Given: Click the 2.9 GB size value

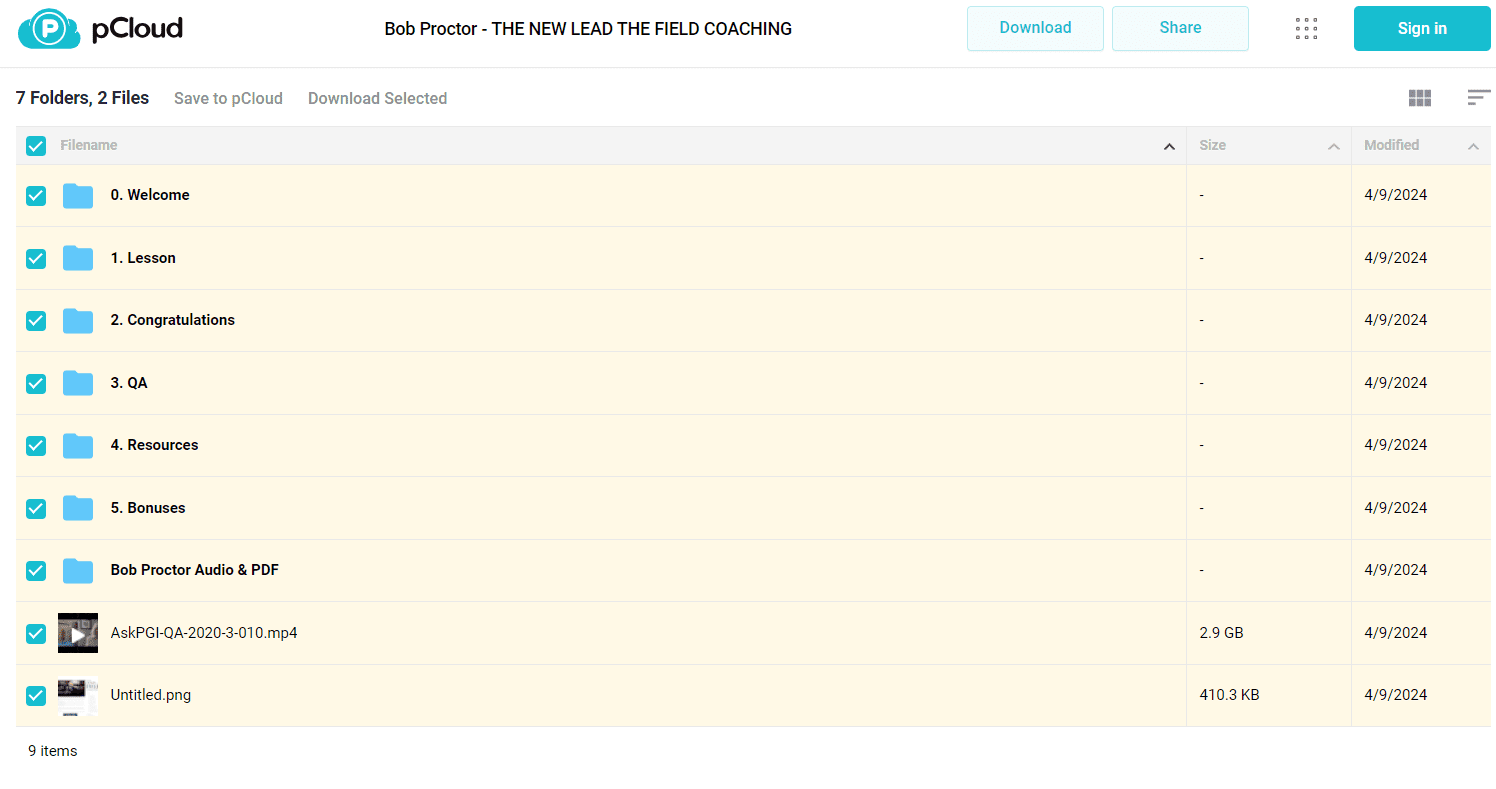Looking at the screenshot, I should pyautogui.click(x=1221, y=633).
